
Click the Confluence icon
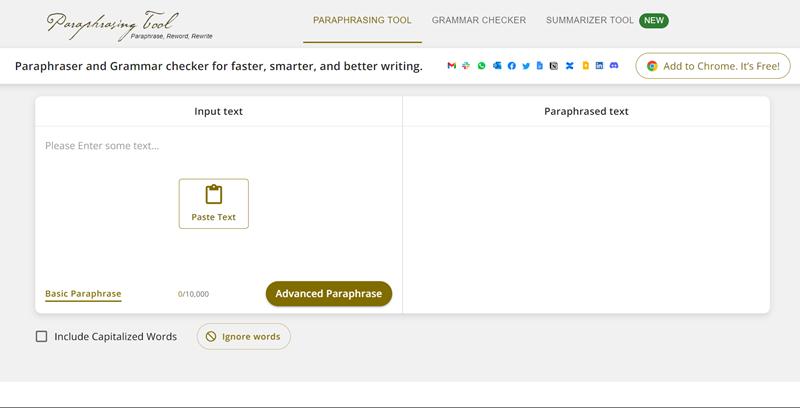569,66
